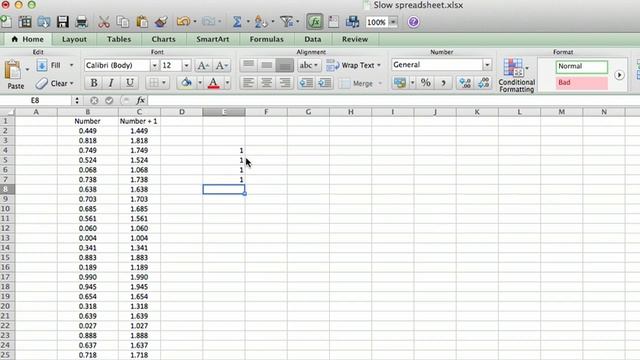This screenshot has height=360, width=640.
Task: Click the Merge button
Action: click(x=356, y=83)
